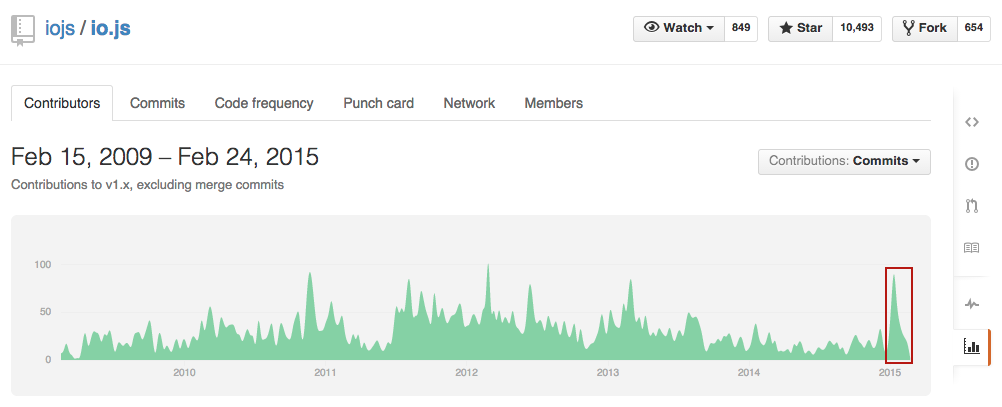
Task: Fork the io.js repository
Action: click(924, 28)
